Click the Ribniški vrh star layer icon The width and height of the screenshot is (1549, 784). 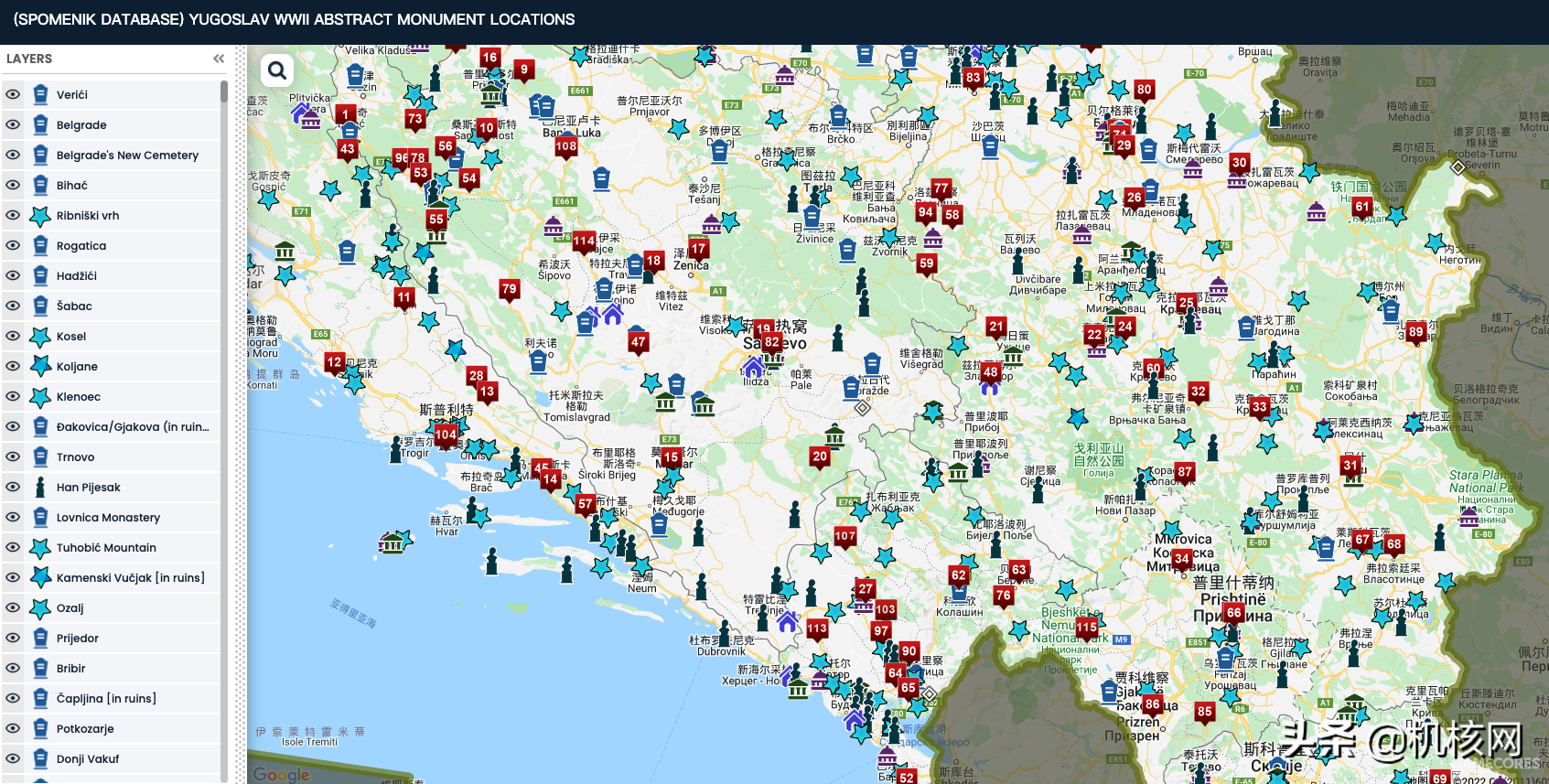tap(40, 215)
